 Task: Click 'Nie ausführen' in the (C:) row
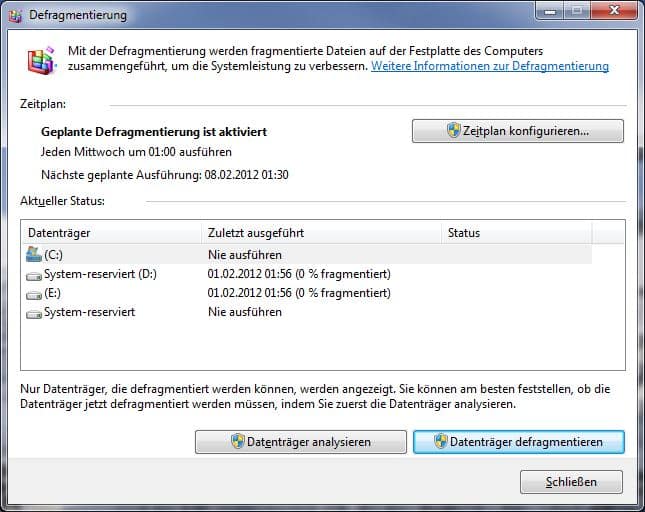click(245, 255)
